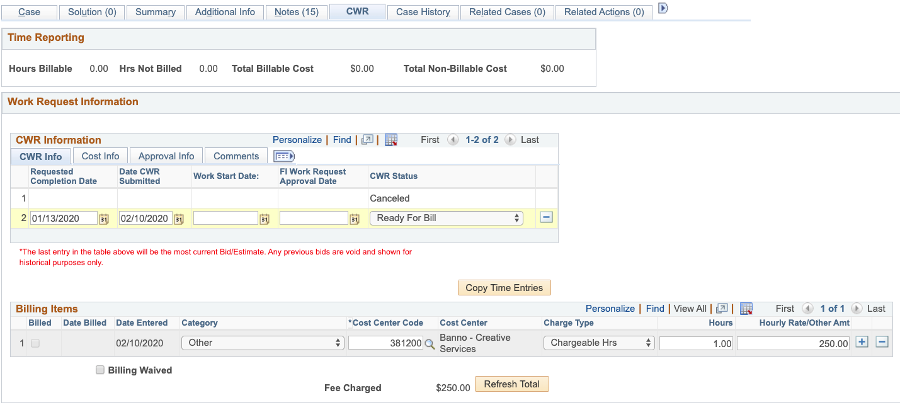The height and width of the screenshot is (406, 902).
Task: Open calendar picker for Work Start Date
Action: pyautogui.click(x=265, y=218)
